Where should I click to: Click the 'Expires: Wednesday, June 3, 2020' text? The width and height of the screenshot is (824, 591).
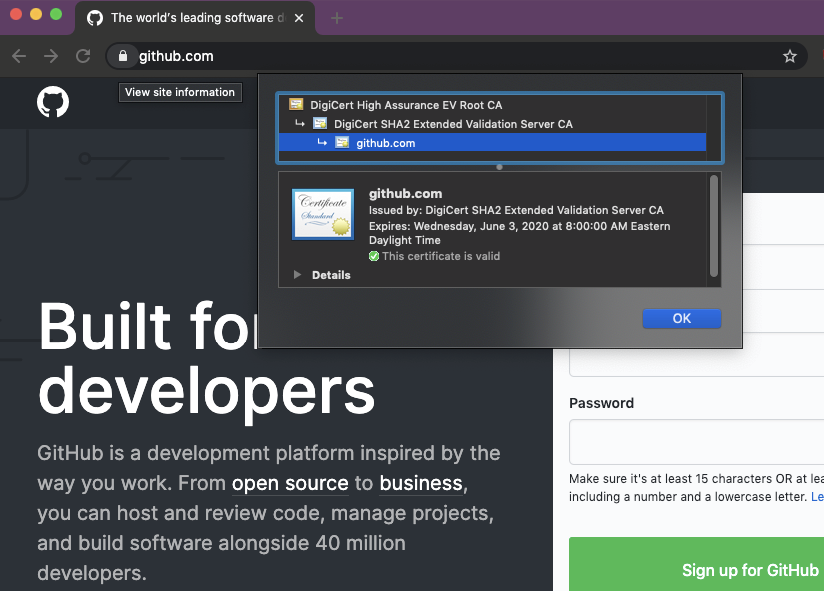(x=519, y=233)
